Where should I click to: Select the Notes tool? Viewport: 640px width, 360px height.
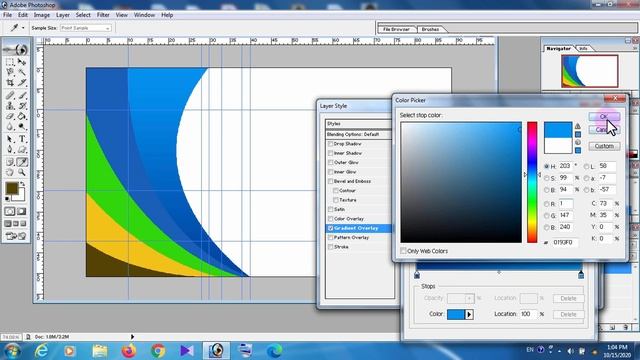tap(10, 162)
